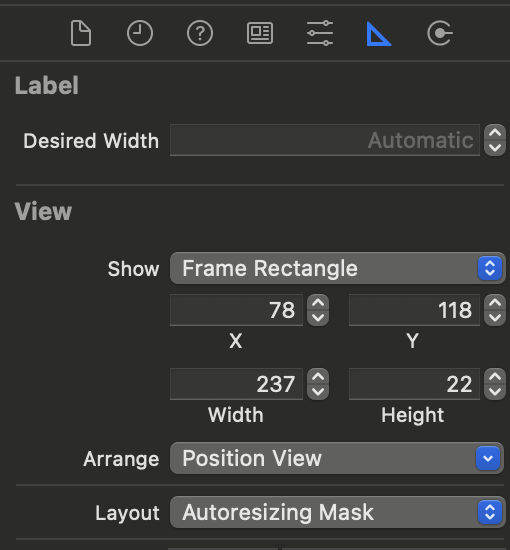Open the Quick Help inspector
This screenshot has height=550, width=510.
click(200, 33)
